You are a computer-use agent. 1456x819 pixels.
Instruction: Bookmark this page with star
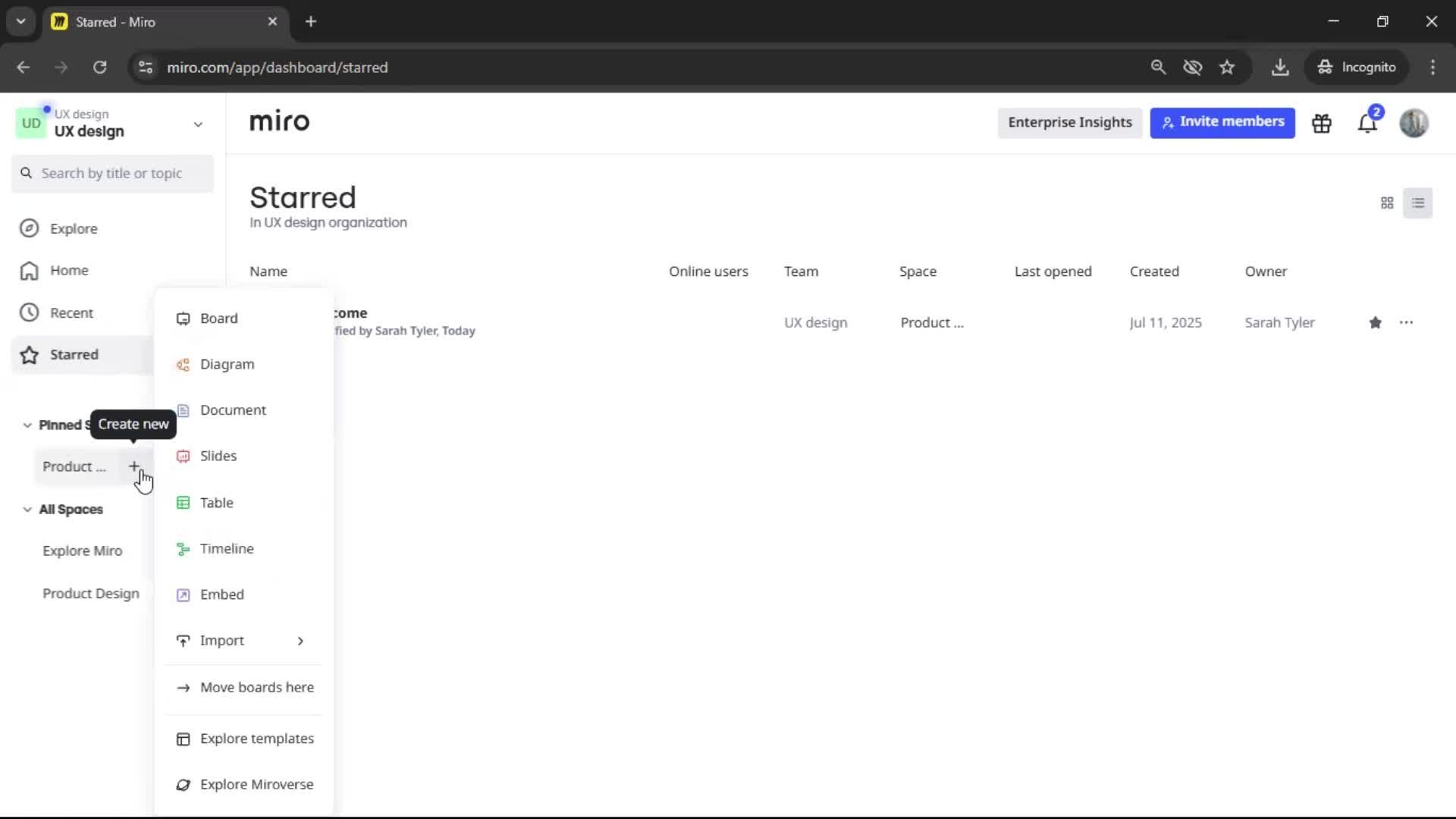coord(1227,67)
